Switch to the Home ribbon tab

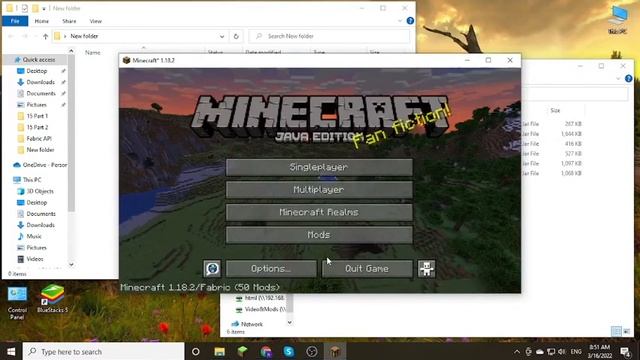[42, 21]
